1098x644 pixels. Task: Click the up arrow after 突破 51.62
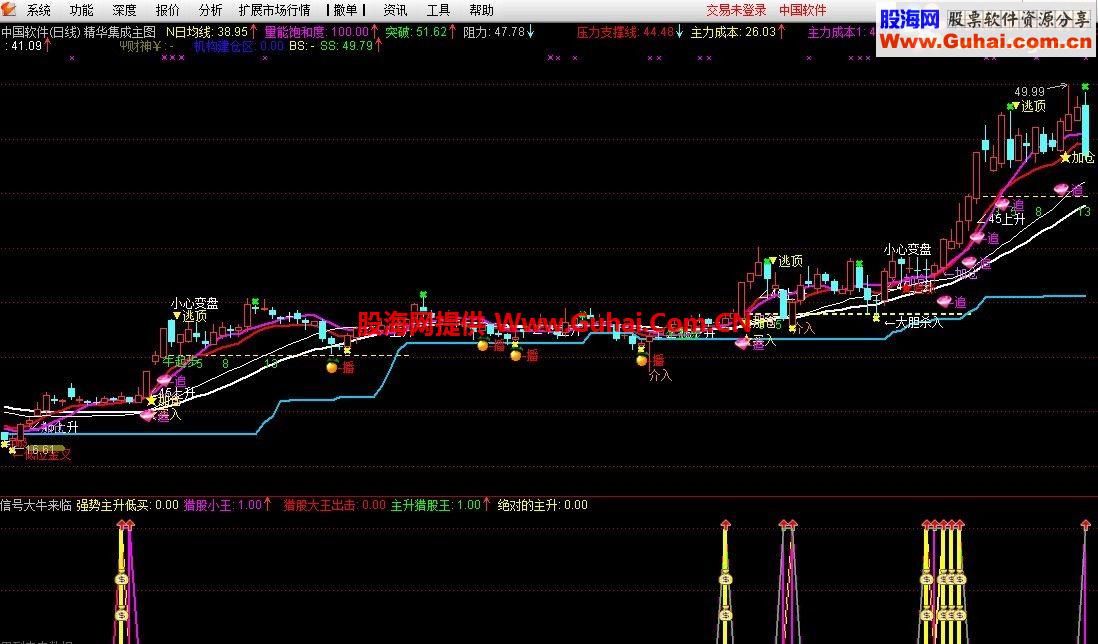453,32
